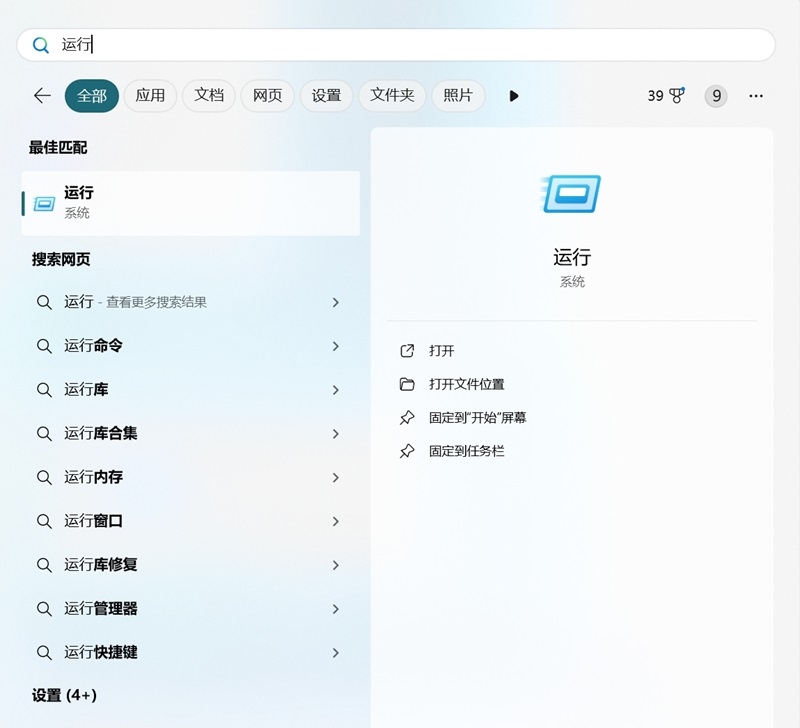The width and height of the screenshot is (800, 728).
Task: Select the 全部 filter tab
Action: tap(92, 95)
